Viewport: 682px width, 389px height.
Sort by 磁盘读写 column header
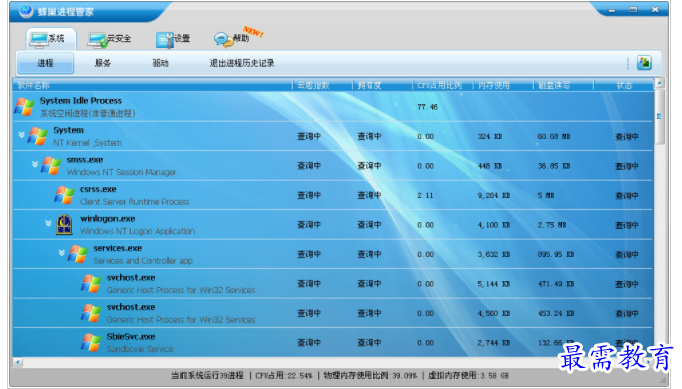554,85
